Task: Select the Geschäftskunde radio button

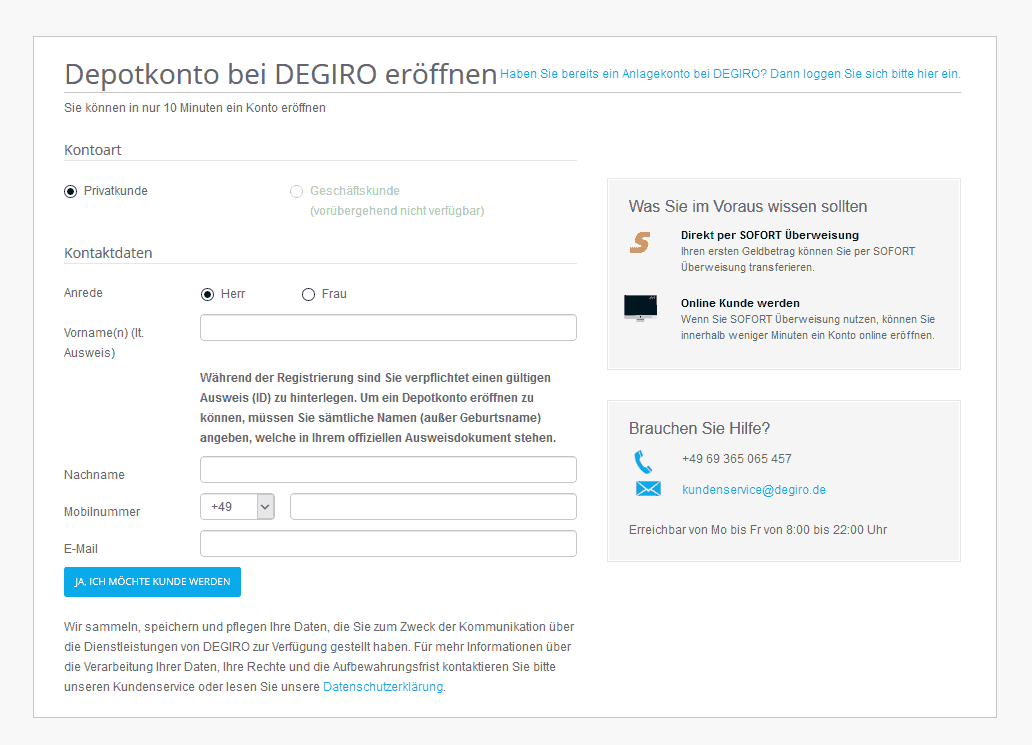Action: click(296, 192)
